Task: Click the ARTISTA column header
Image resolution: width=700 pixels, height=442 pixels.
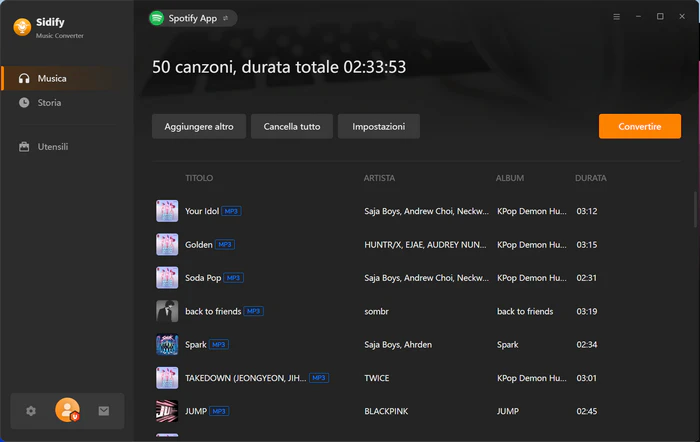Action: coord(379,178)
